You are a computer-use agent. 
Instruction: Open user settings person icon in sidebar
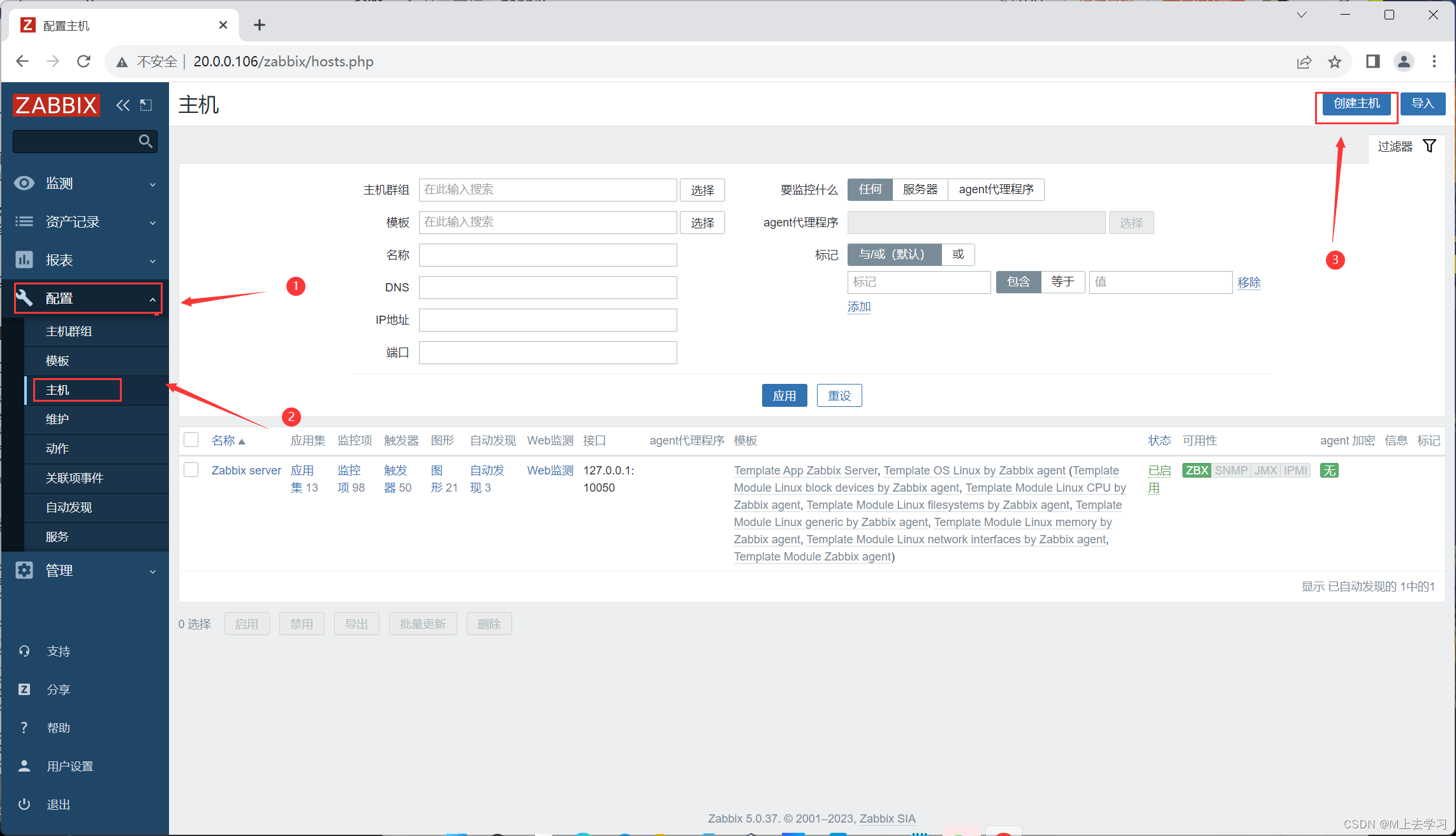coord(24,766)
